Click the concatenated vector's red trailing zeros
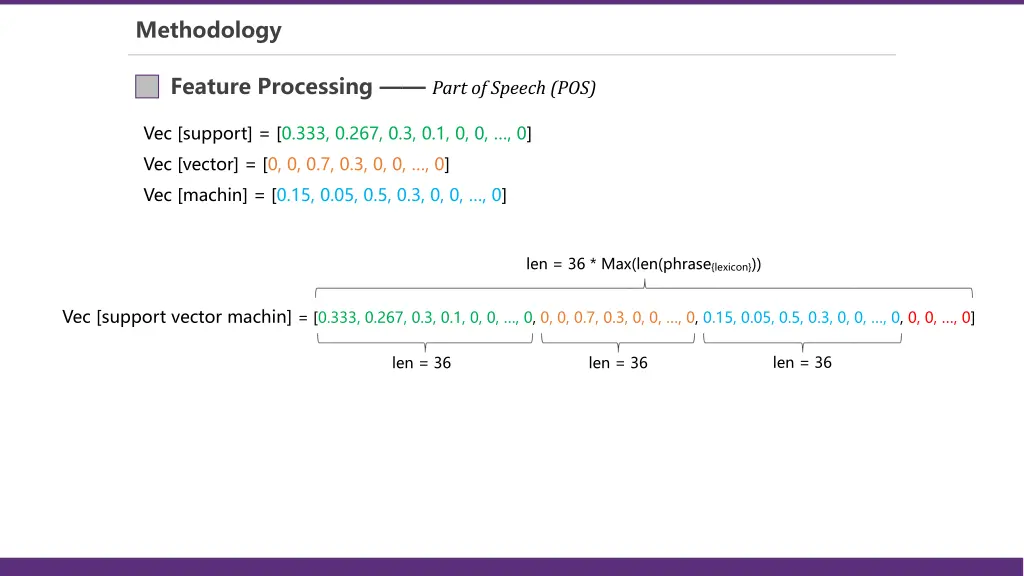 tap(938, 317)
